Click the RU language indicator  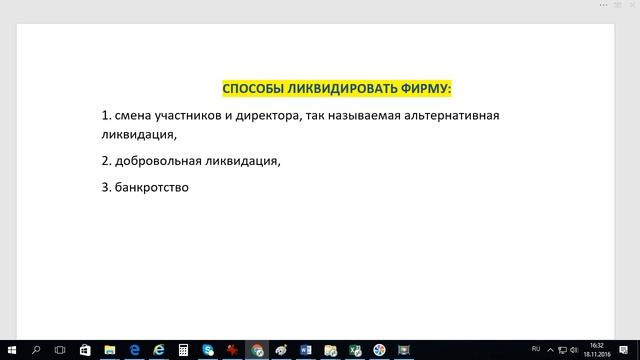[536, 349]
